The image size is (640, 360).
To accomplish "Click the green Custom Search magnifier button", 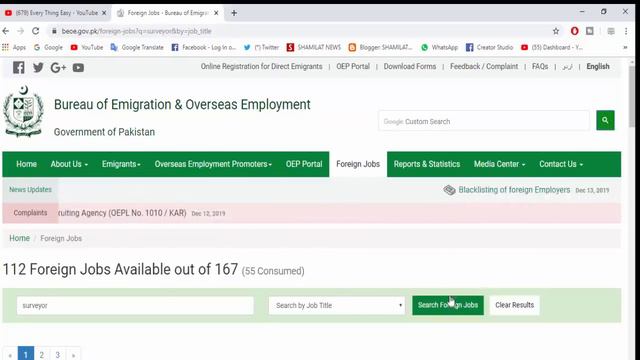I will tap(605, 120).
